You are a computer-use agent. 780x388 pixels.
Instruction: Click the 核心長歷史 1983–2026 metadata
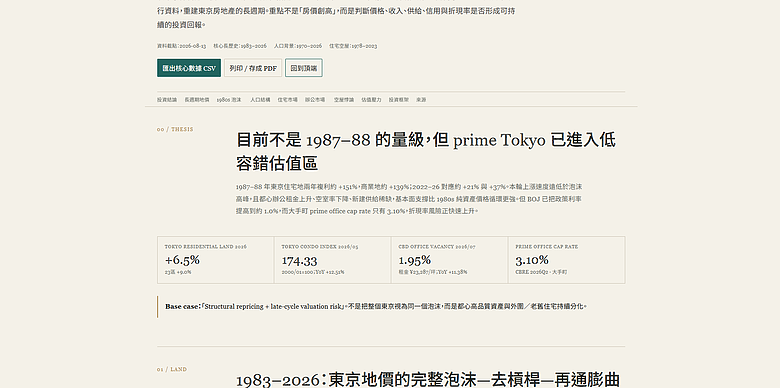240,46
